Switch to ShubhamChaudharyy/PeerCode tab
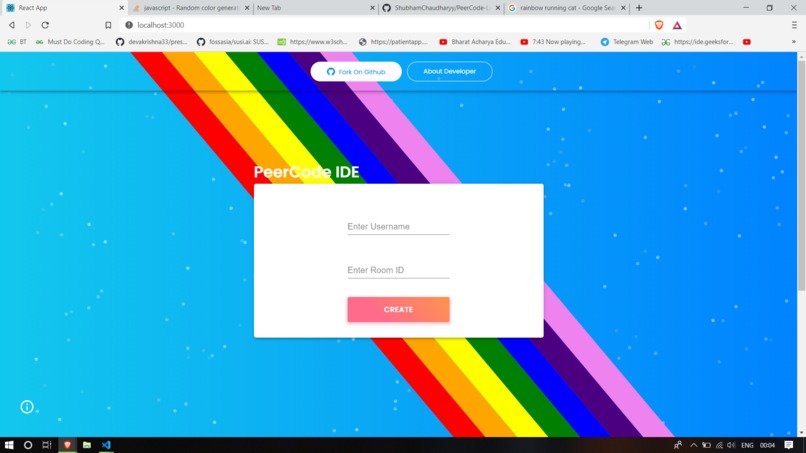This screenshot has height=453, width=806. tap(441, 8)
